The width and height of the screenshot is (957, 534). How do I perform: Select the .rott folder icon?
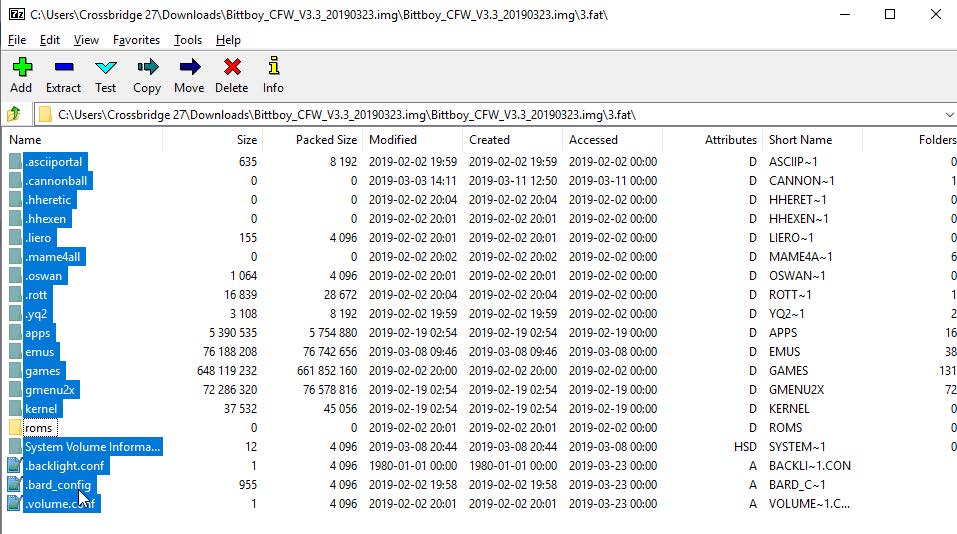coord(15,294)
